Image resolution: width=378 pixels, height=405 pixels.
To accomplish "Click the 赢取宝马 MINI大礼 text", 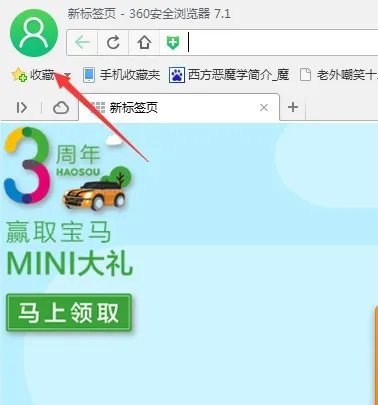I will coord(69,248).
